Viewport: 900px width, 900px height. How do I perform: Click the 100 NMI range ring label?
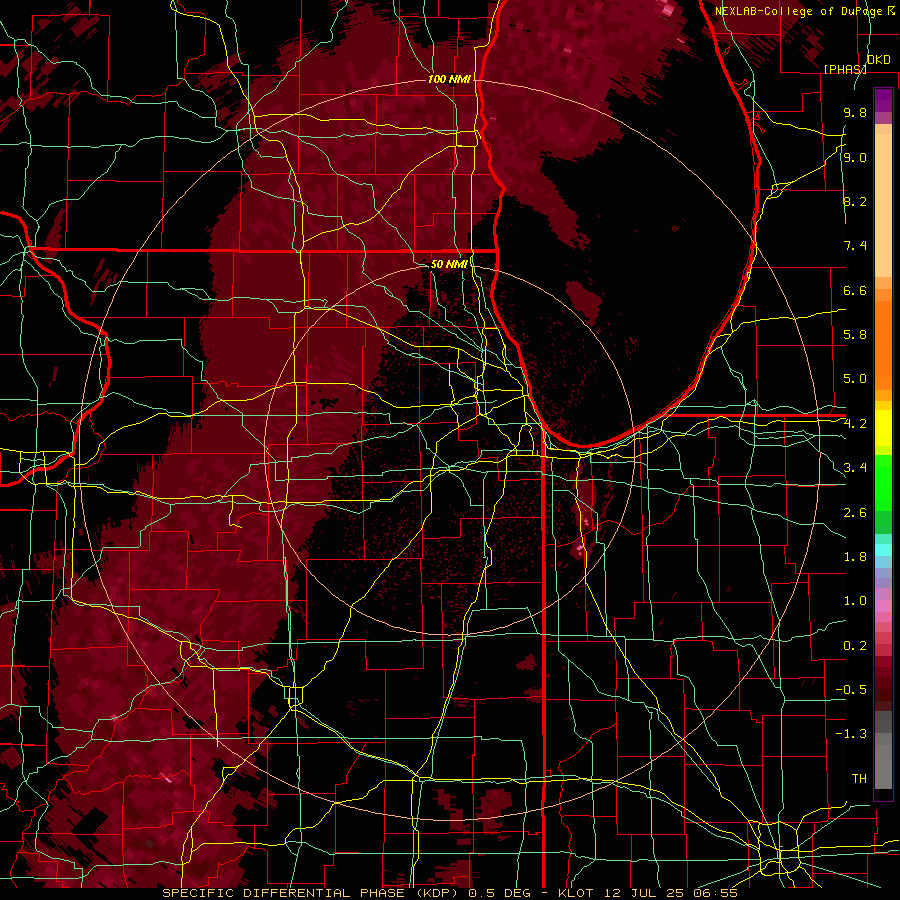[449, 79]
